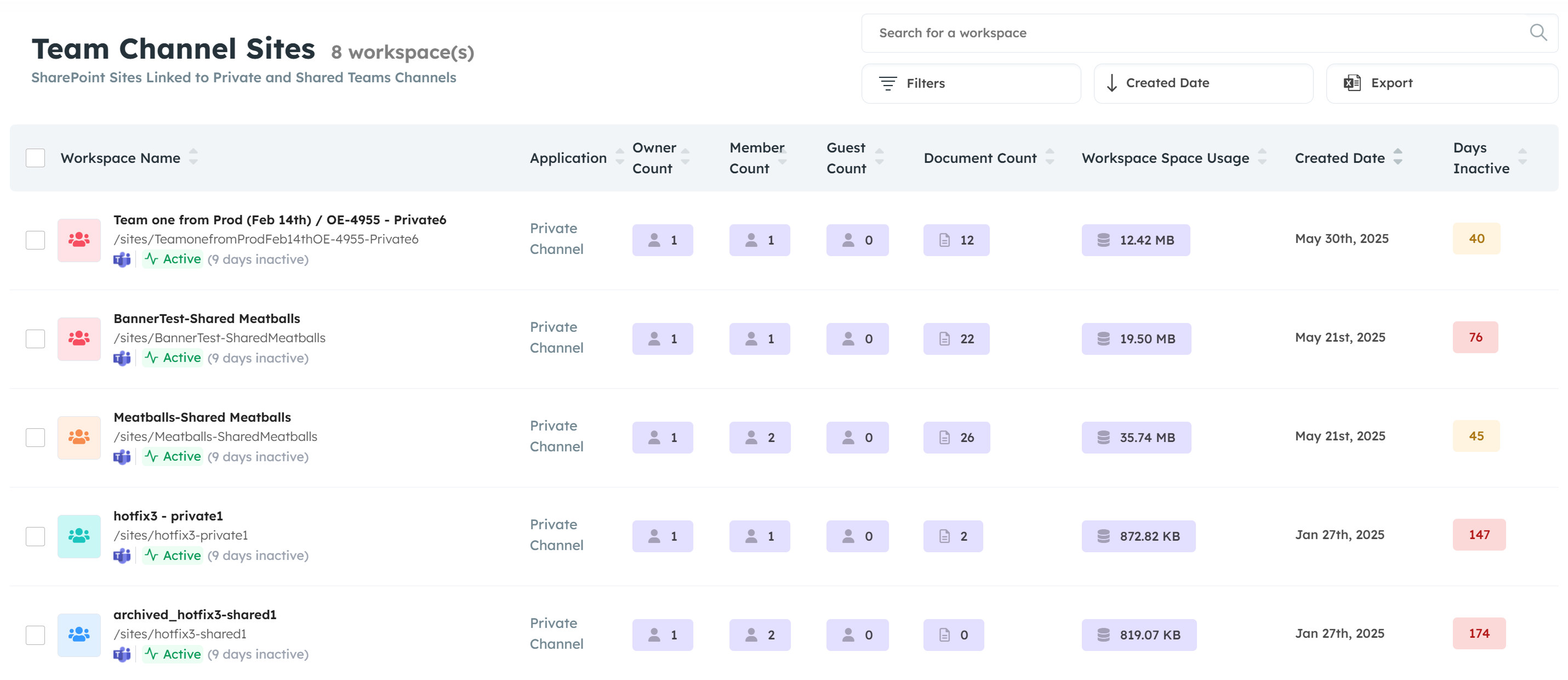Select the Team one from Prod Private6 row checkbox

point(35,240)
